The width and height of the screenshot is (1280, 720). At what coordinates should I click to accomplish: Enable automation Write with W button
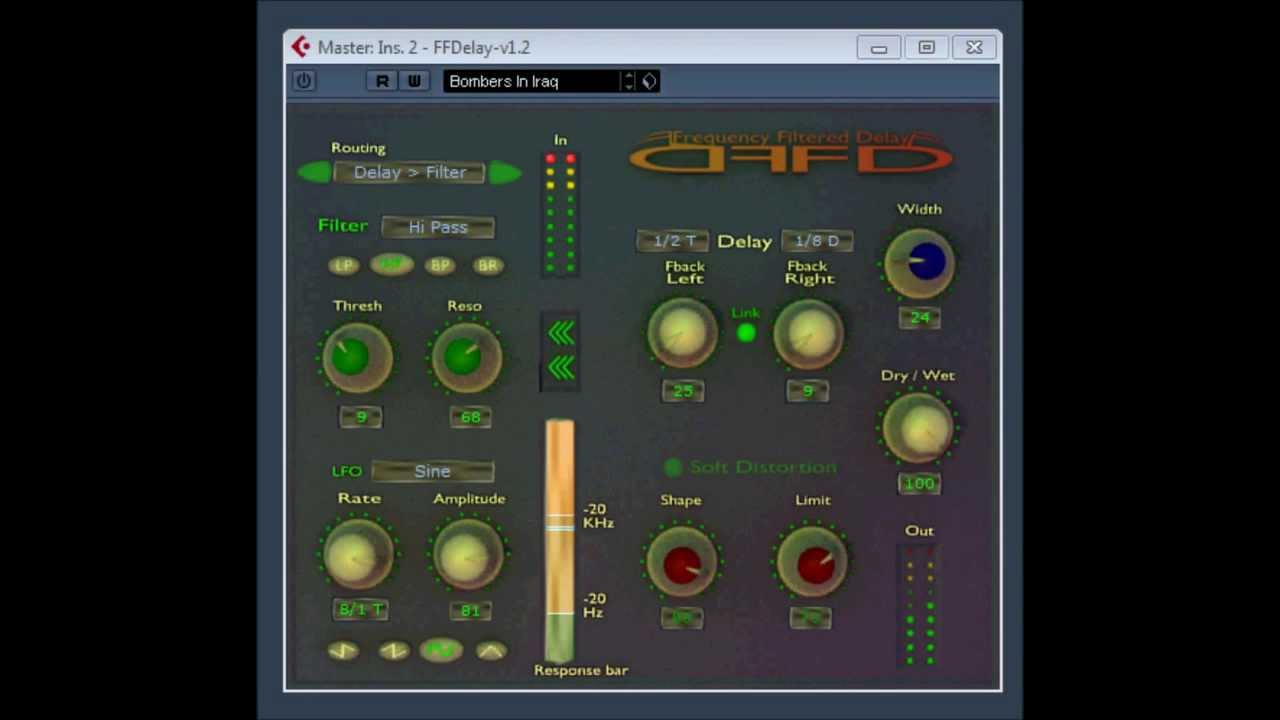point(413,81)
